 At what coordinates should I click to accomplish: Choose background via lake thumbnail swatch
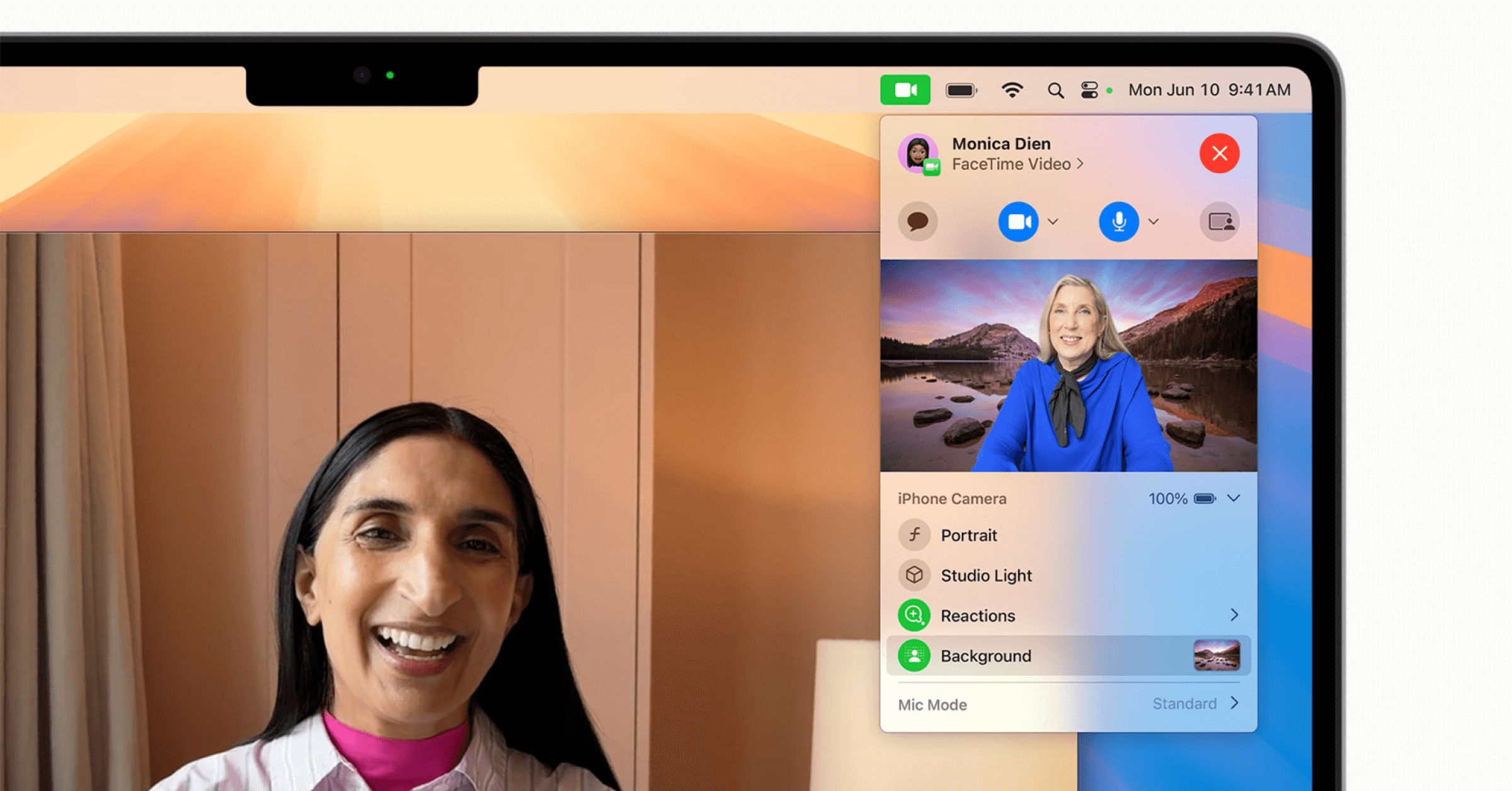[x=1217, y=656]
